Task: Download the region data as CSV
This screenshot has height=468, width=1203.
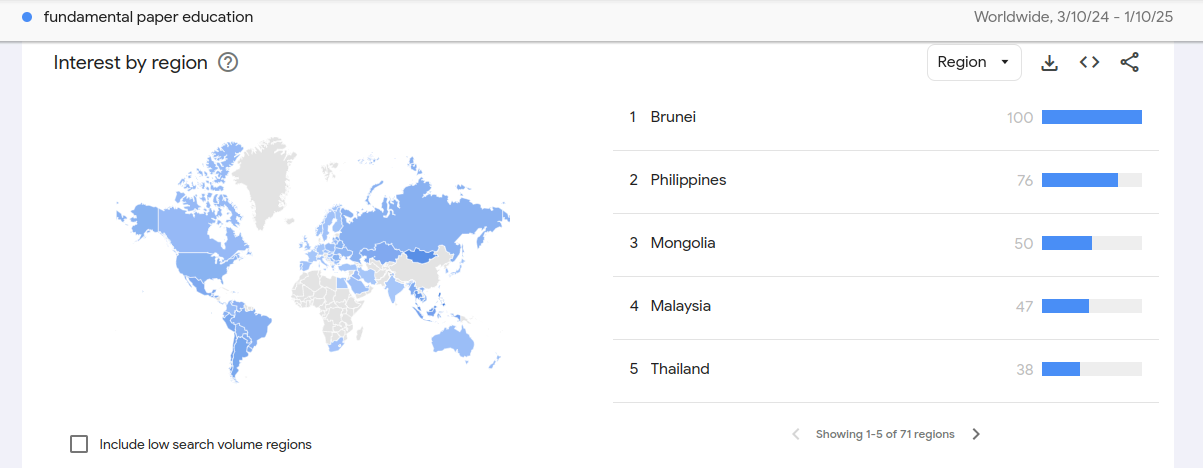Action: click(x=1049, y=63)
